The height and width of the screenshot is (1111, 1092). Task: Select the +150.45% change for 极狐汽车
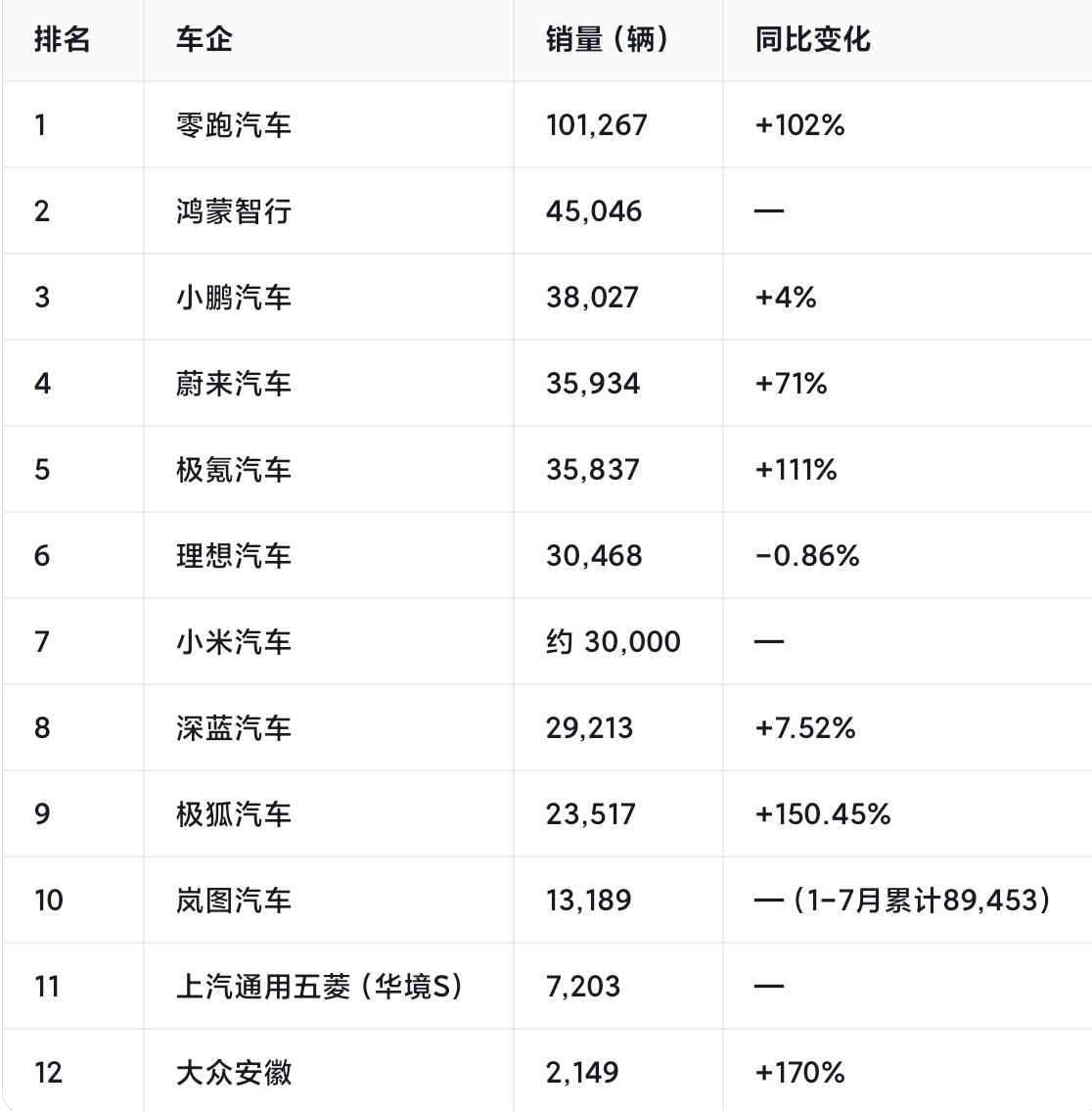pos(823,814)
